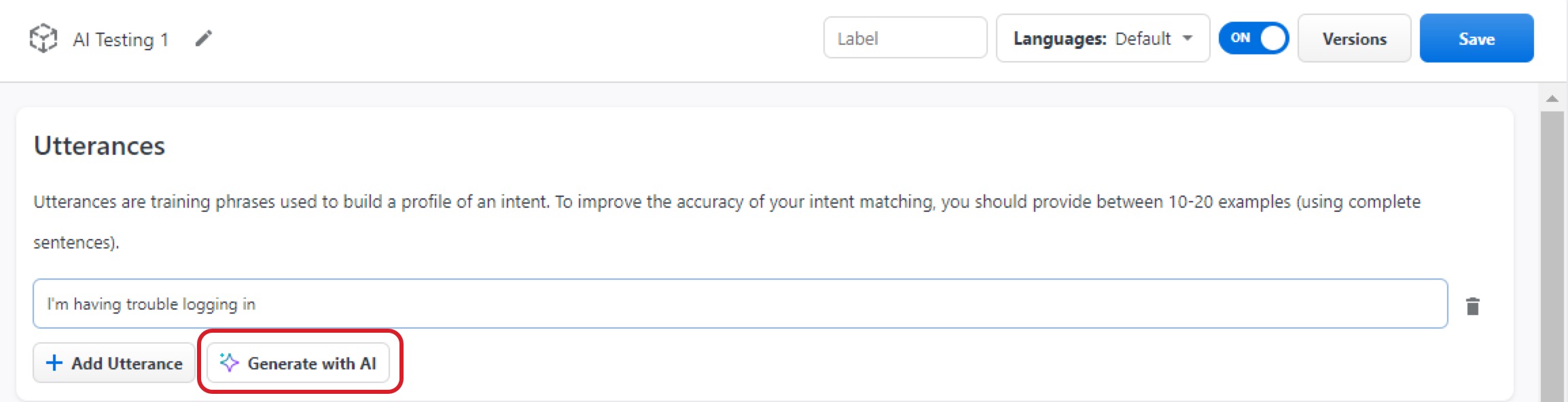Click the caret arrow next to Default
This screenshot has width=1568, height=402.
pos(1188,38)
